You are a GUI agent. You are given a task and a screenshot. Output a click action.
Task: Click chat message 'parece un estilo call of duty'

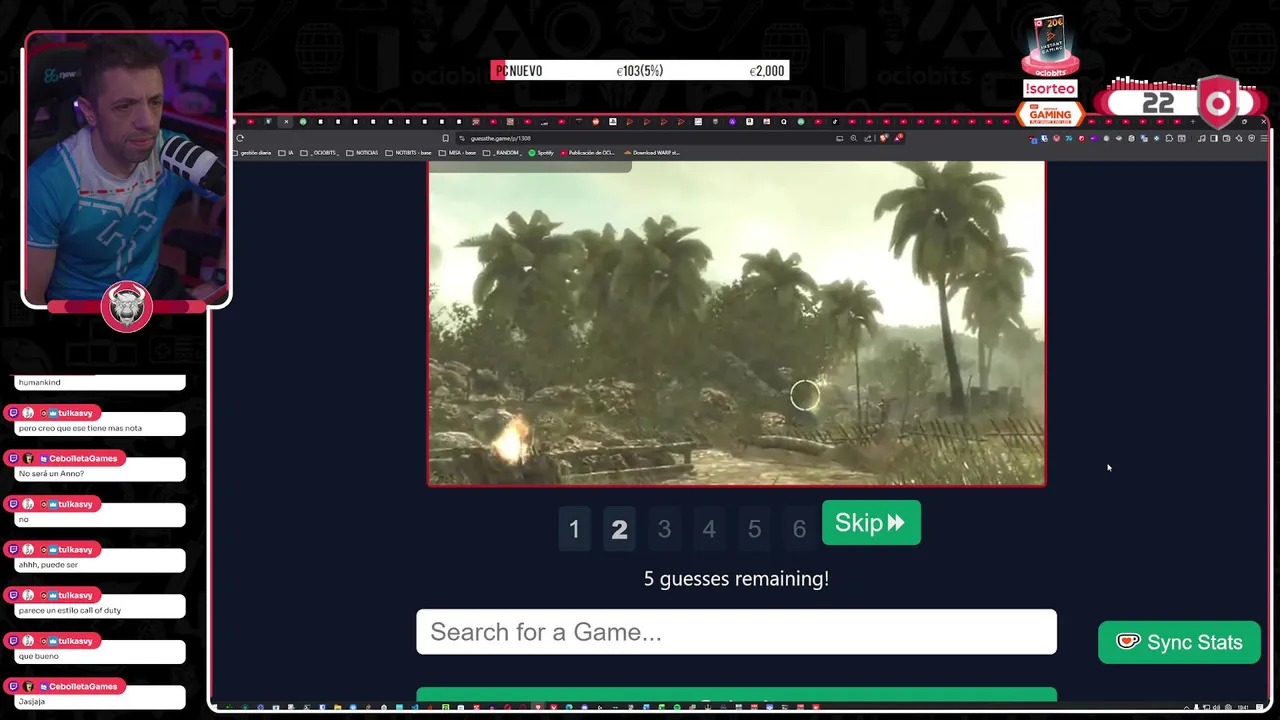(70, 610)
